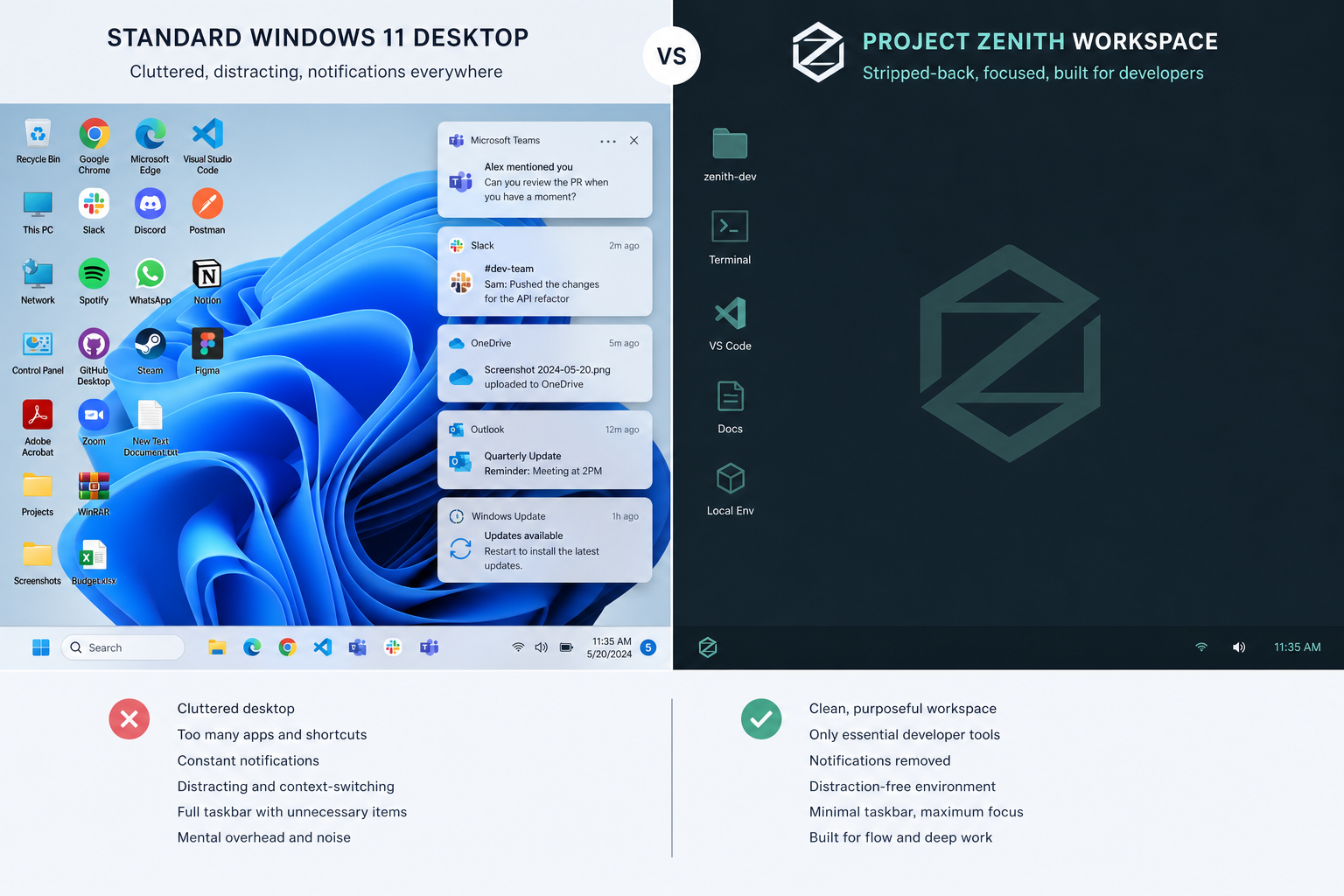Open the Discord desktop shortcut

click(150, 204)
